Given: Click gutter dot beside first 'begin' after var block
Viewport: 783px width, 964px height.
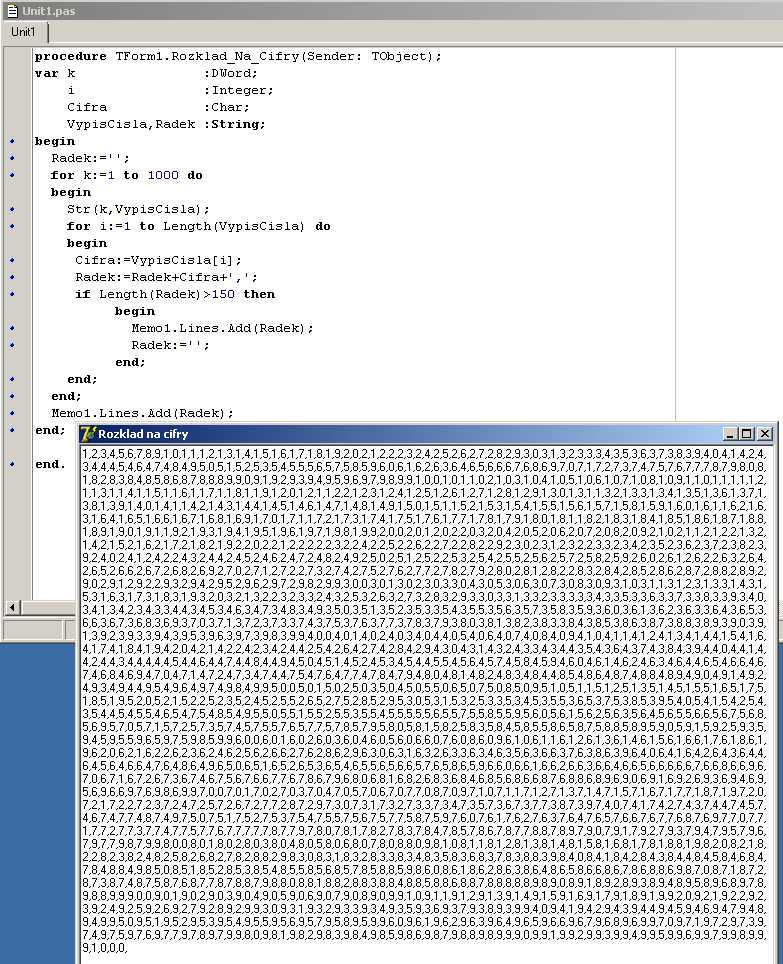Looking at the screenshot, I should (x=12, y=141).
